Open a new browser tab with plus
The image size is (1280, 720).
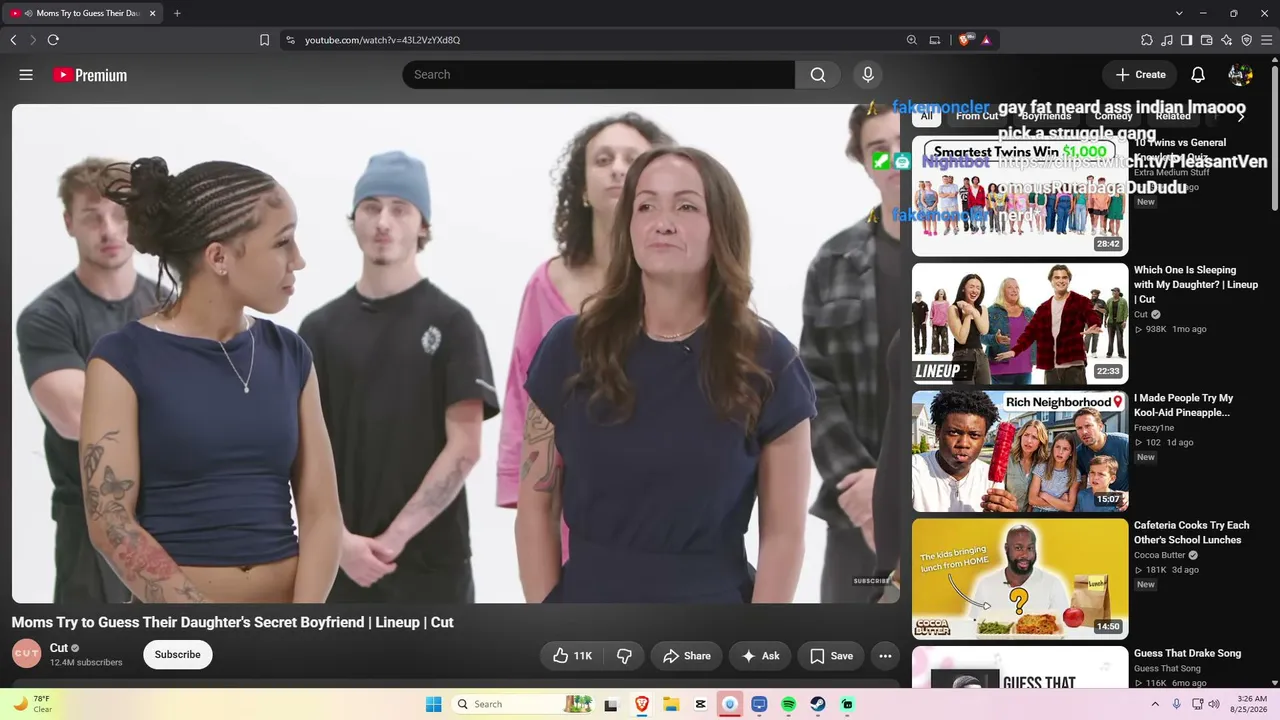click(177, 13)
